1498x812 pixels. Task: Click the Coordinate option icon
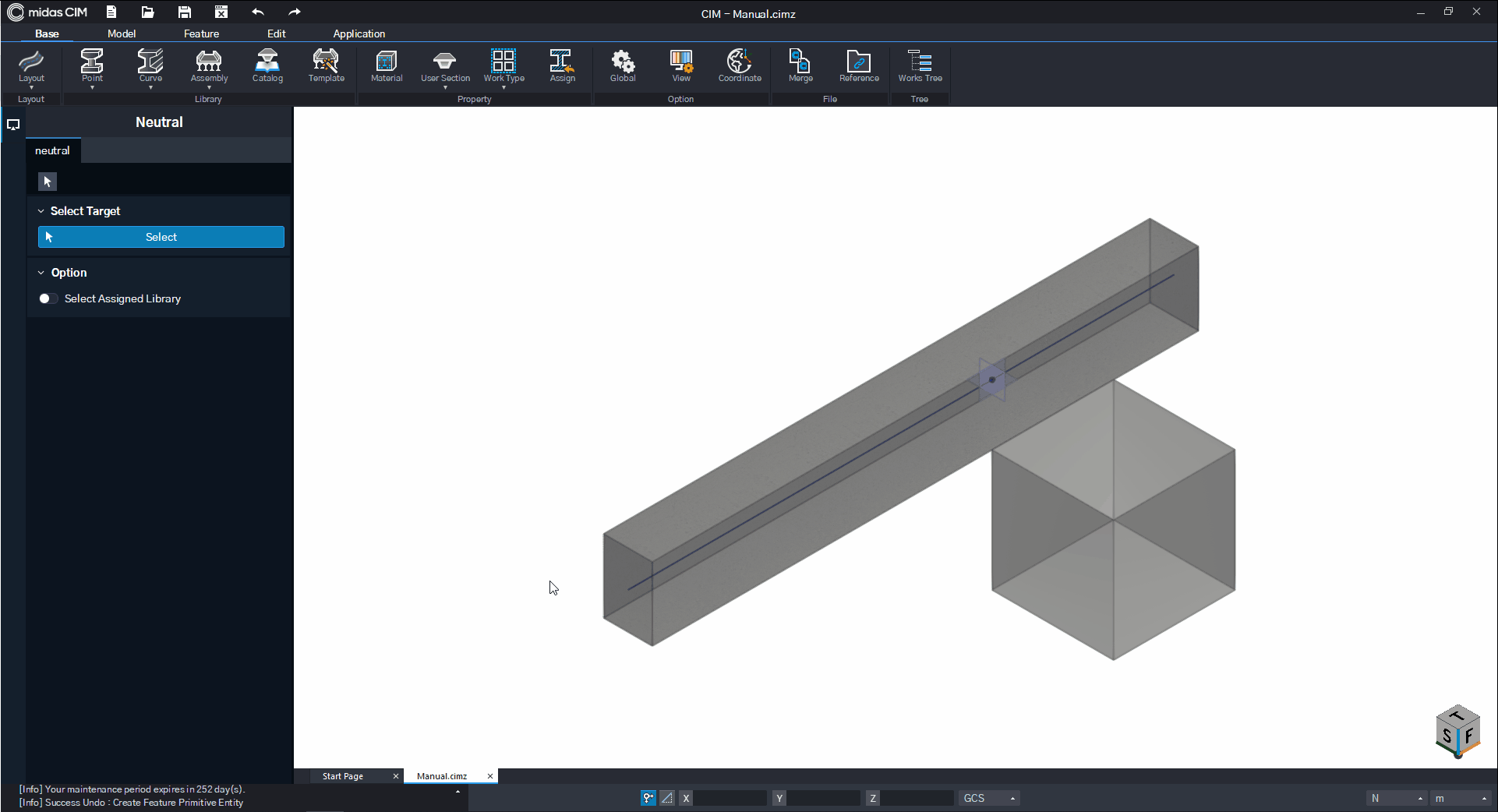point(740,66)
